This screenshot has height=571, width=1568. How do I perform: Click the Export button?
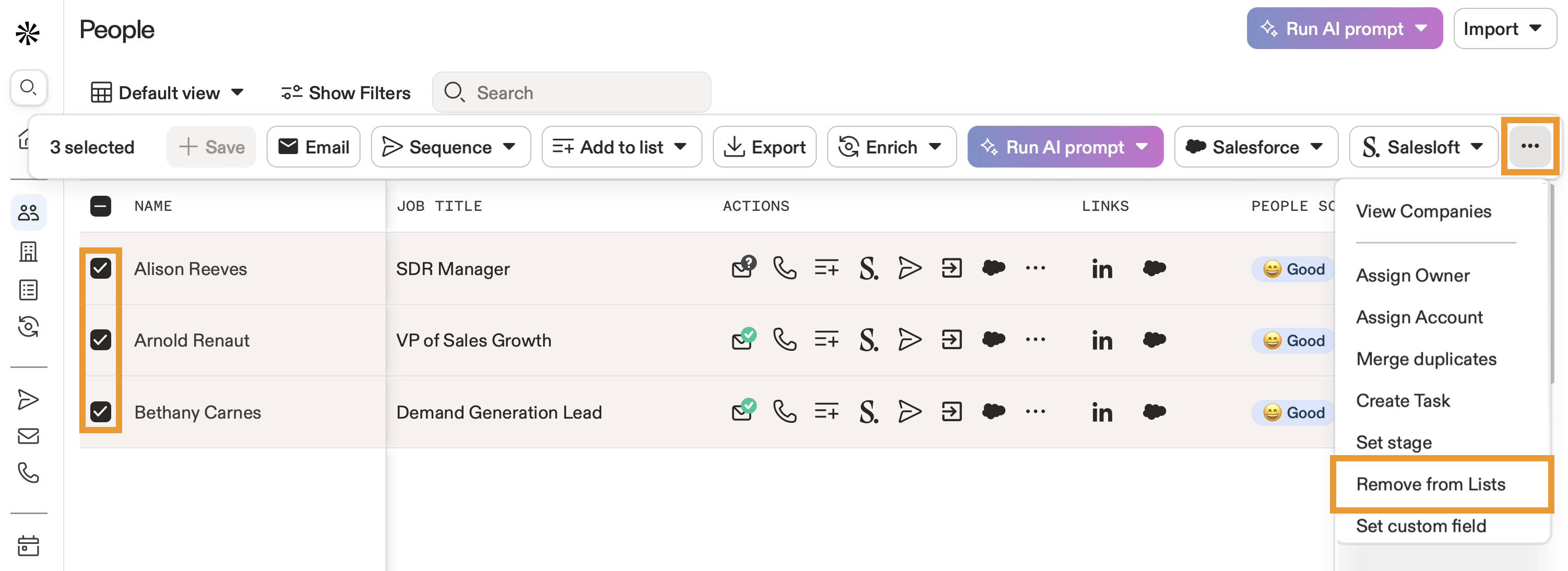[x=765, y=147]
